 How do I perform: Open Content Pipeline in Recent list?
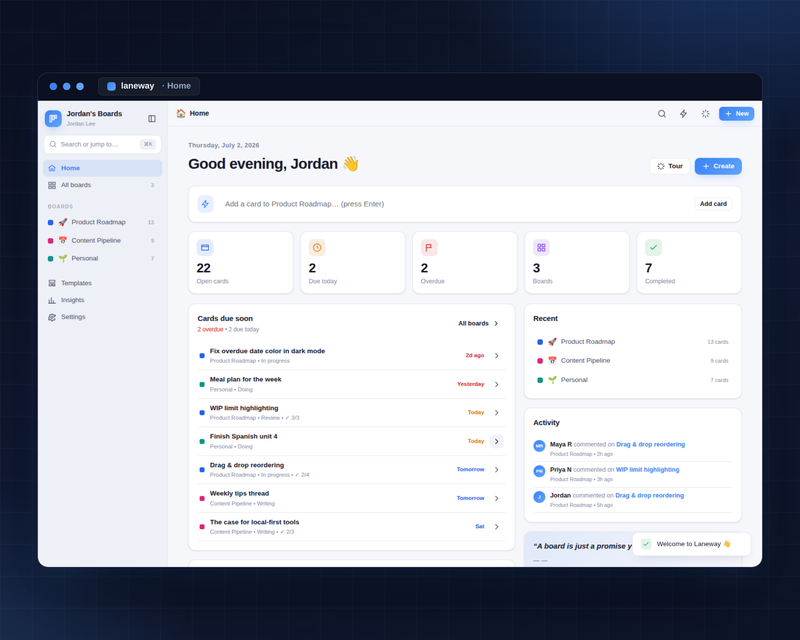pyautogui.click(x=633, y=361)
